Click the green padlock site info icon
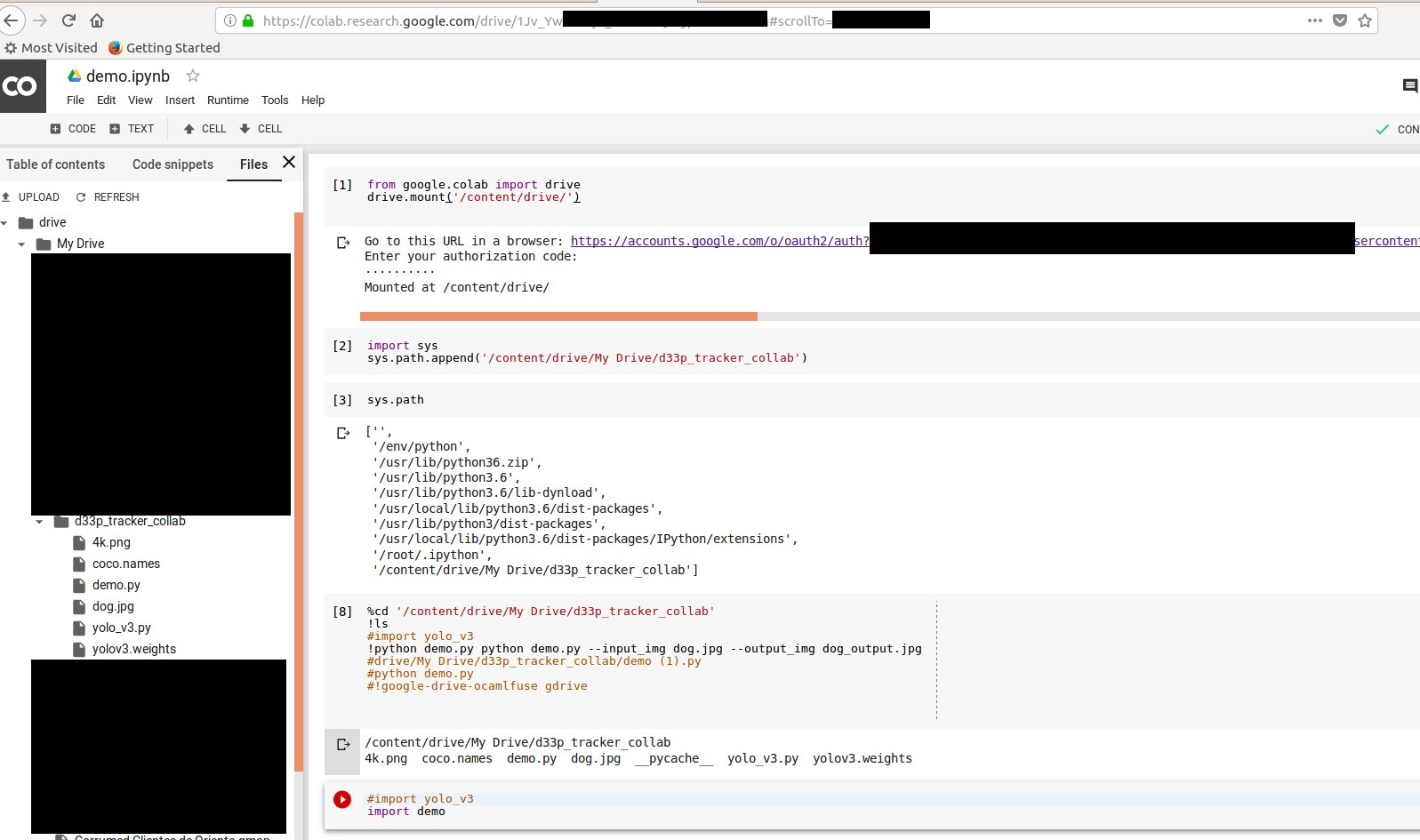This screenshot has height=840, width=1420. (x=248, y=20)
